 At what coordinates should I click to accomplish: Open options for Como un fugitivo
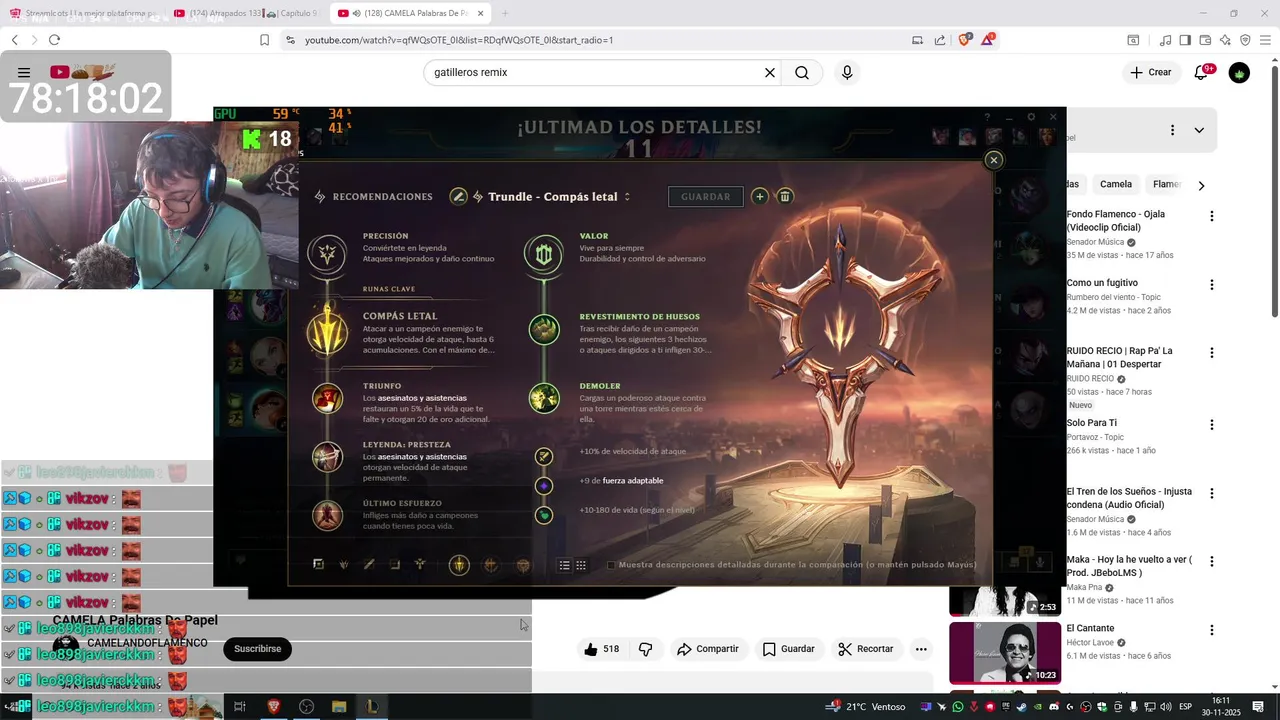(1212, 285)
